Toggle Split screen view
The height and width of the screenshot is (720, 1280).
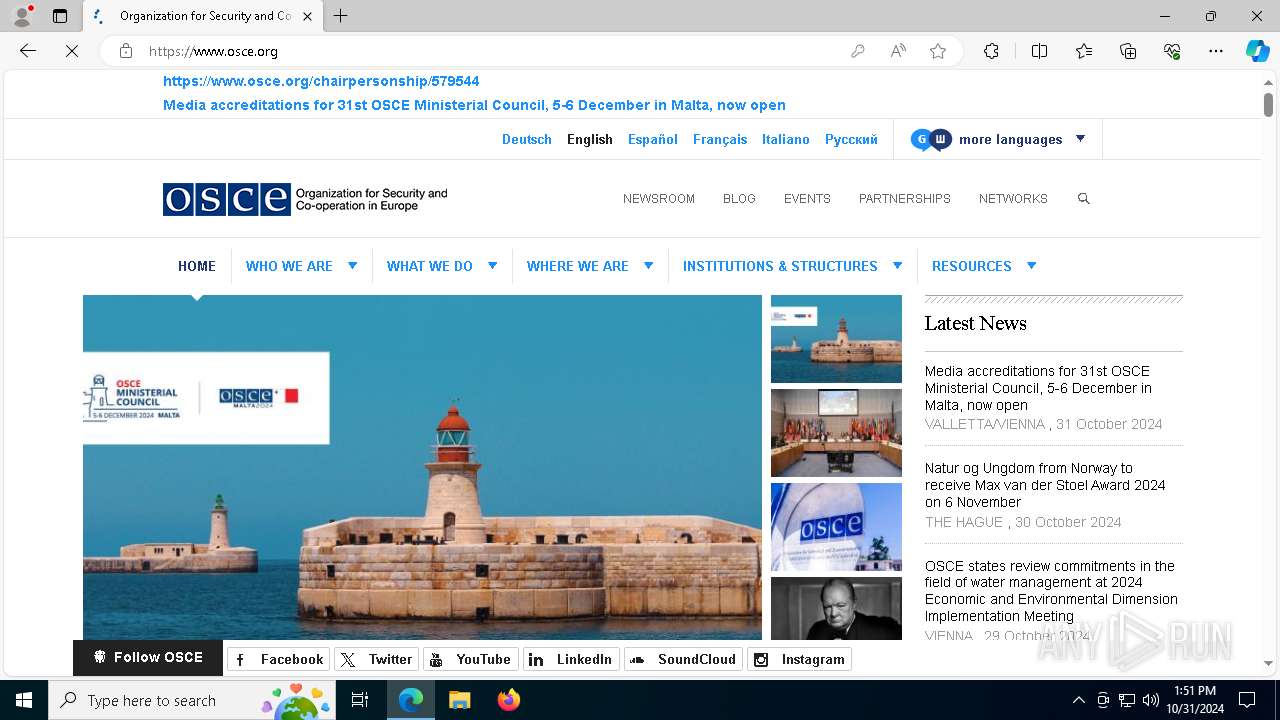click(x=1039, y=51)
